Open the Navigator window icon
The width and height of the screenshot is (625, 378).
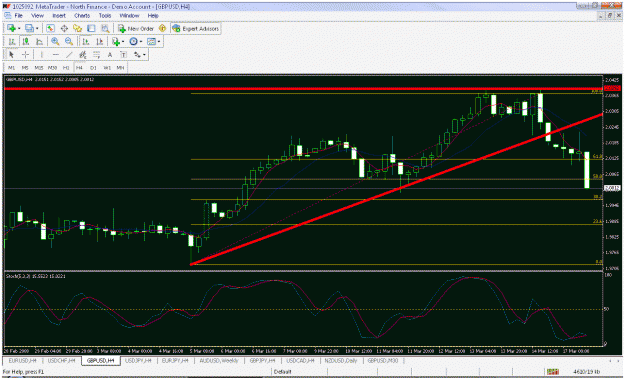(77, 28)
